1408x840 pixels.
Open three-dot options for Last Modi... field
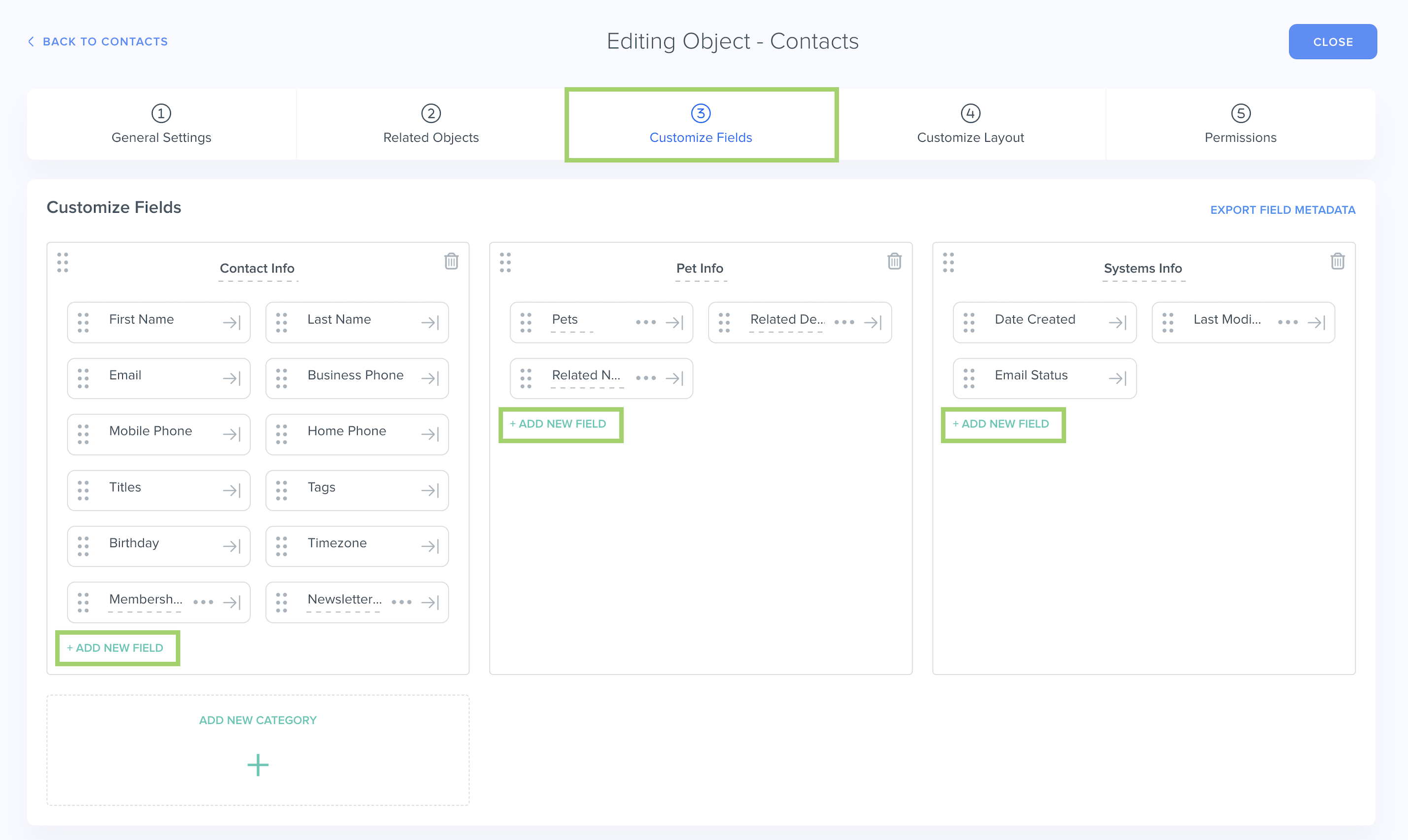click(x=1287, y=322)
